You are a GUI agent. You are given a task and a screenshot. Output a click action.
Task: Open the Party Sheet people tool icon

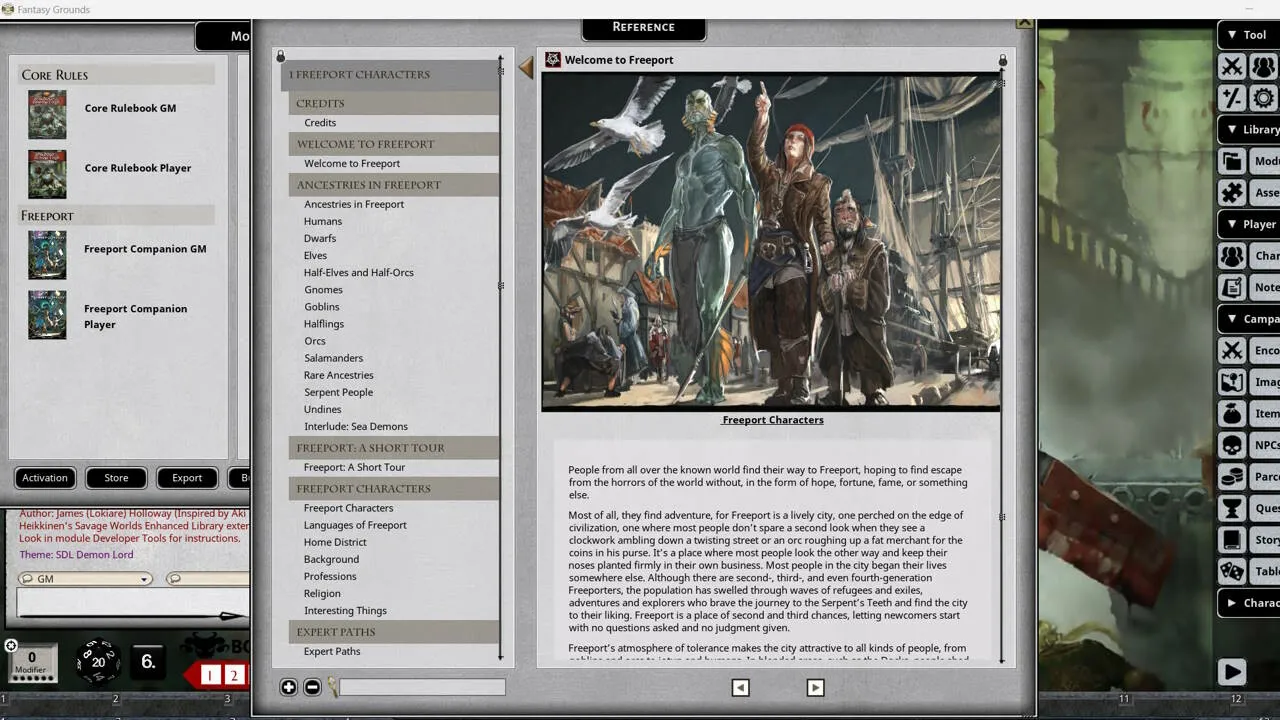click(x=1264, y=66)
